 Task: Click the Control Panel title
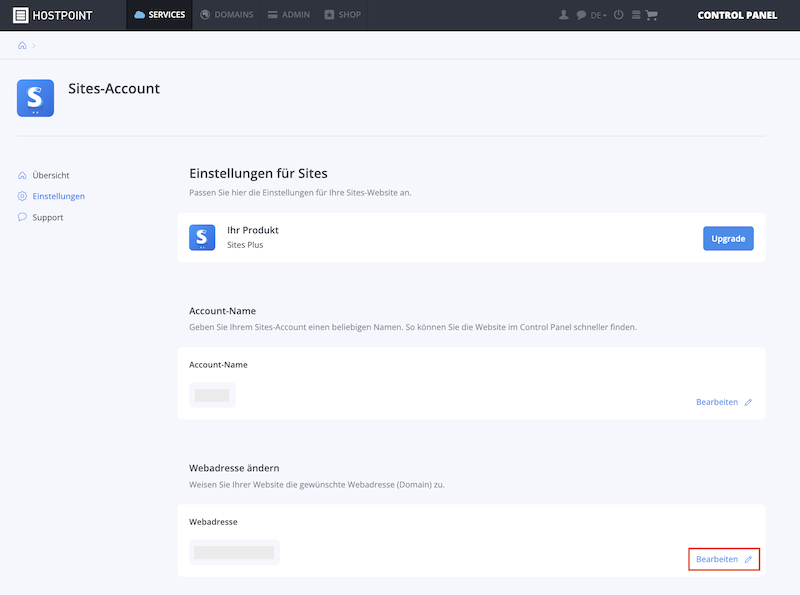click(x=737, y=15)
